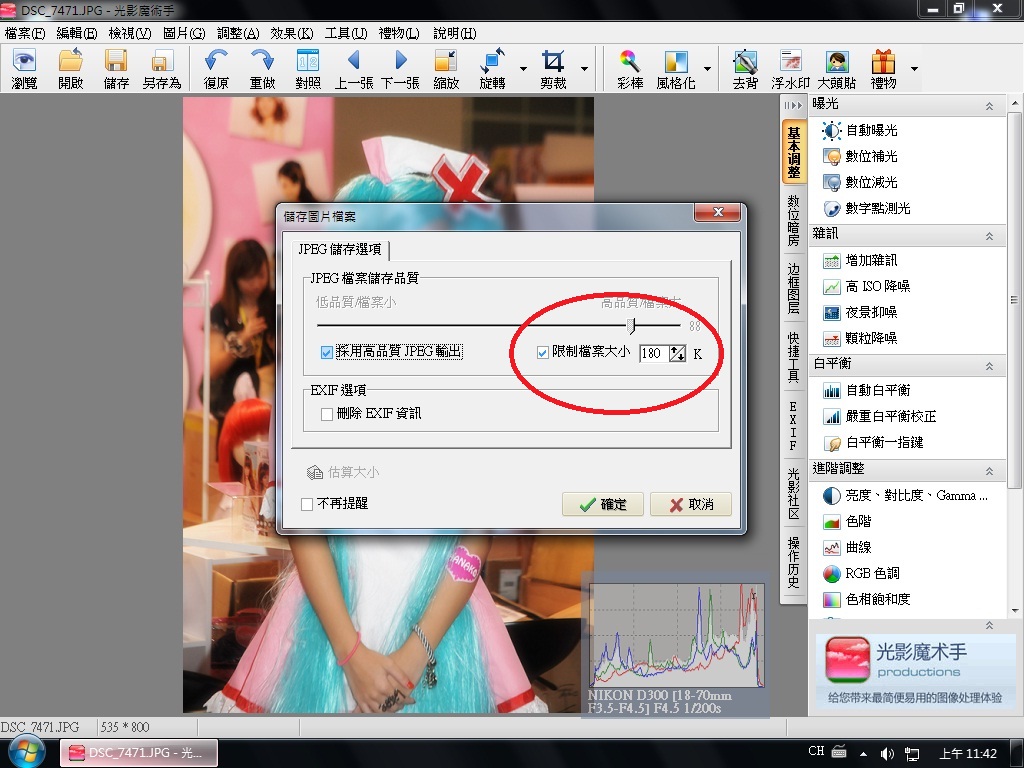Switch to the 數位暗房 side tab

tap(793, 220)
